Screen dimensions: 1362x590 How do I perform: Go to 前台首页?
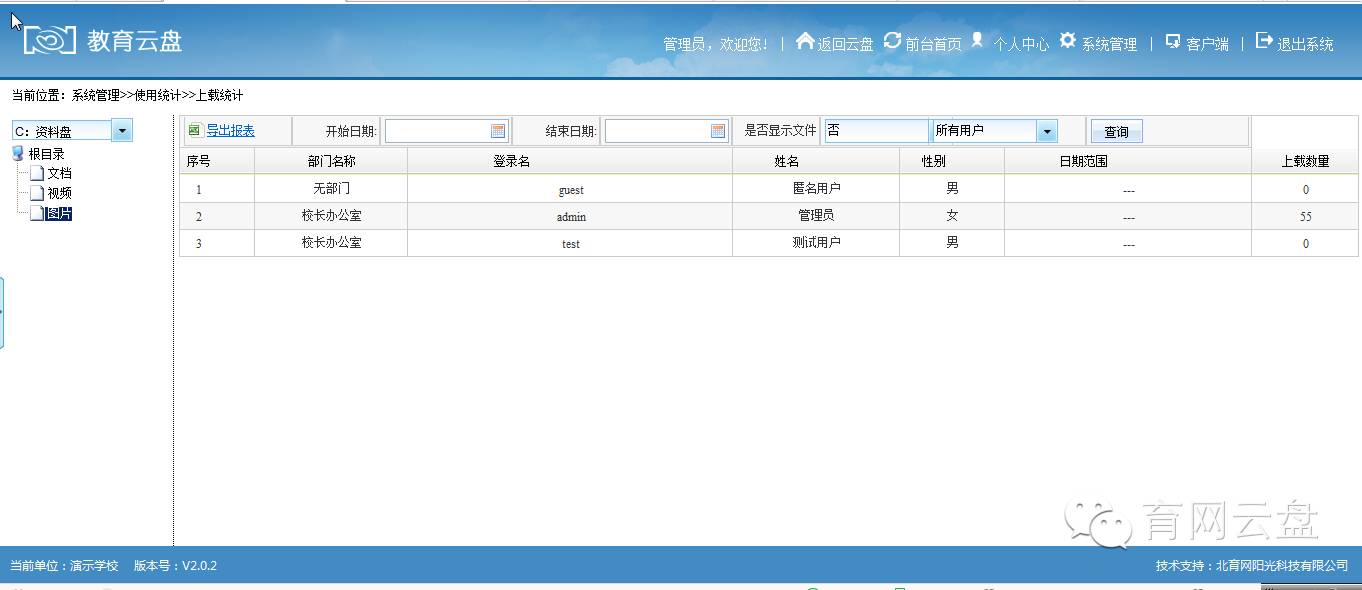click(x=933, y=44)
